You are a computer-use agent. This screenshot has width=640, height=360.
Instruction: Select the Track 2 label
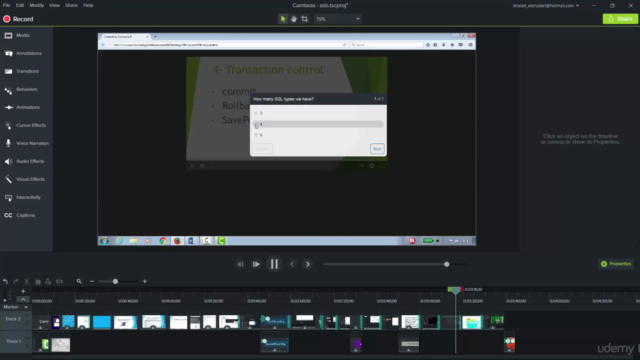(x=13, y=319)
